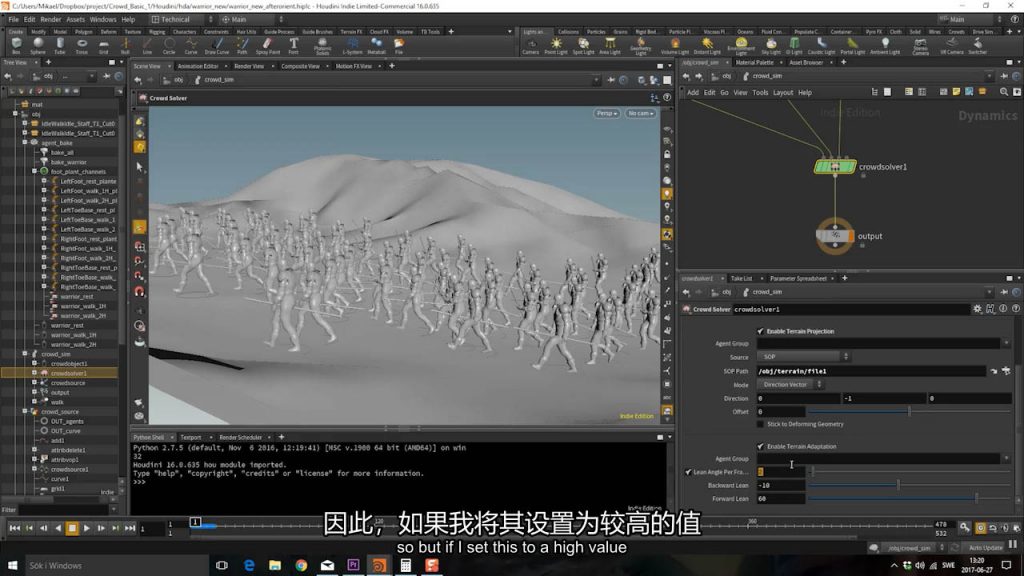The height and width of the screenshot is (576, 1024).
Task: Toggle Stick to Deforming Geometry checkbox
Action: pos(760,424)
